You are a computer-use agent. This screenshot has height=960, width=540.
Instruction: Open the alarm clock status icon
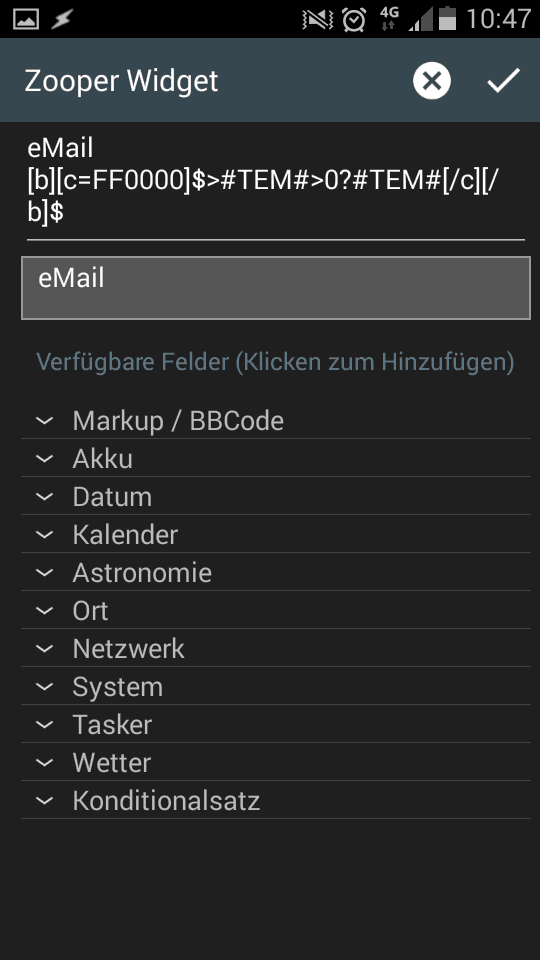[x=354, y=19]
